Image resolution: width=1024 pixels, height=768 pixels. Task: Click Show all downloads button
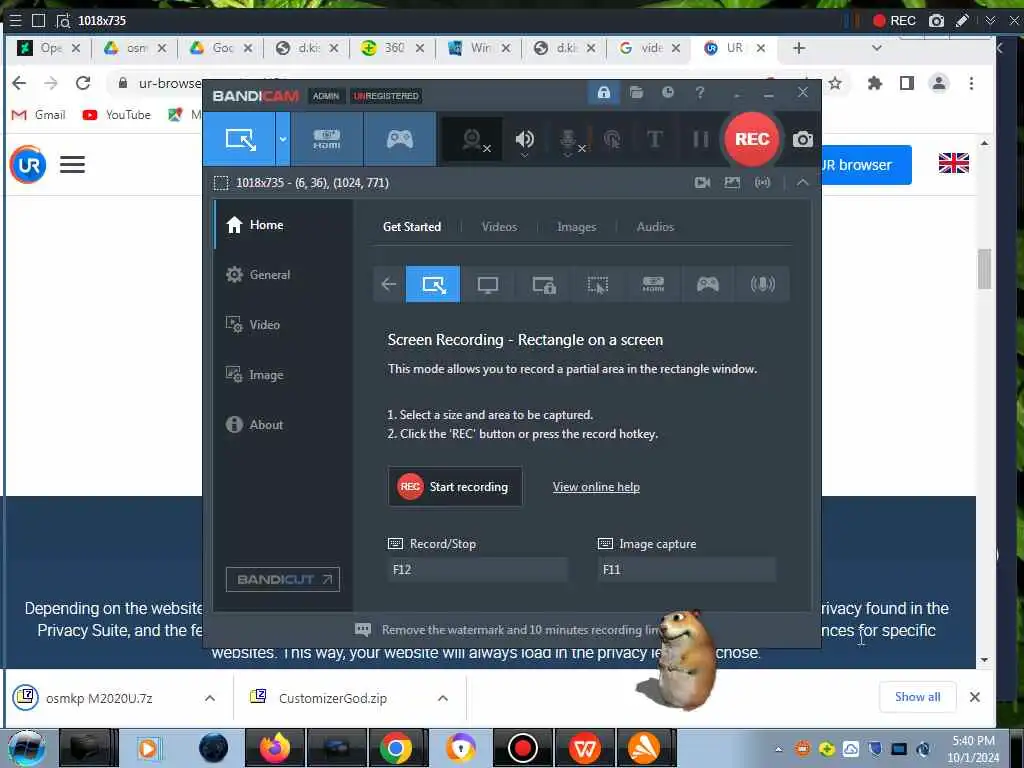pos(918,697)
